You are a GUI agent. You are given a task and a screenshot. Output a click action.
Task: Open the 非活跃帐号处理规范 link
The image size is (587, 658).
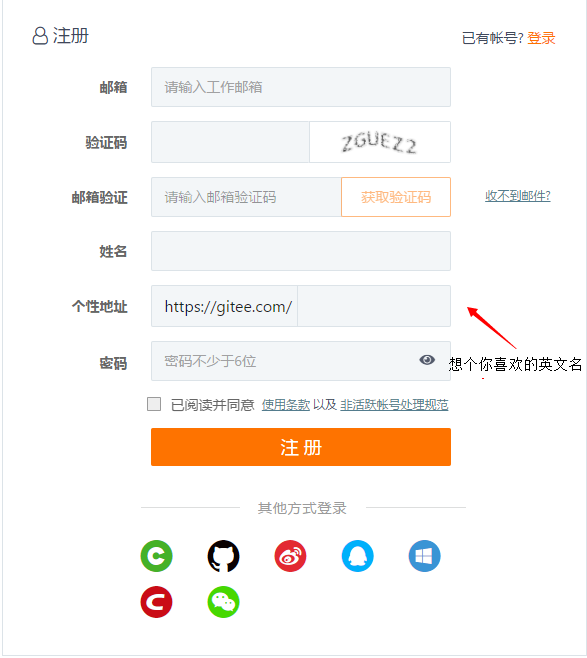click(394, 405)
